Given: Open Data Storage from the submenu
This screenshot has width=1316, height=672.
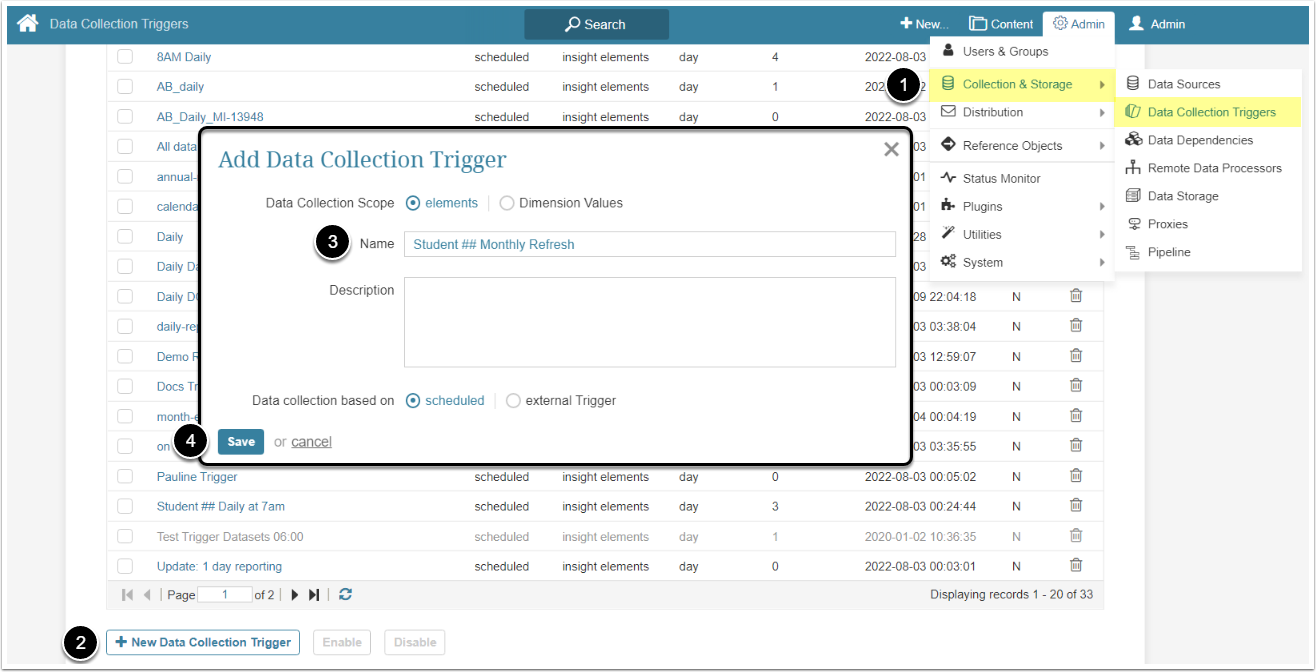Looking at the screenshot, I should (x=1182, y=196).
